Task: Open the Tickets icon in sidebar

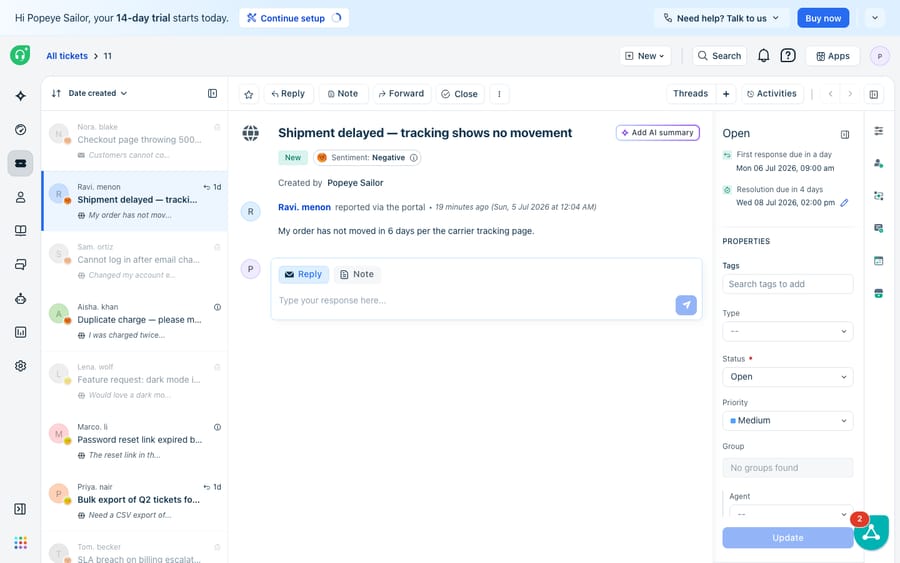Action: pyautogui.click(x=21, y=164)
